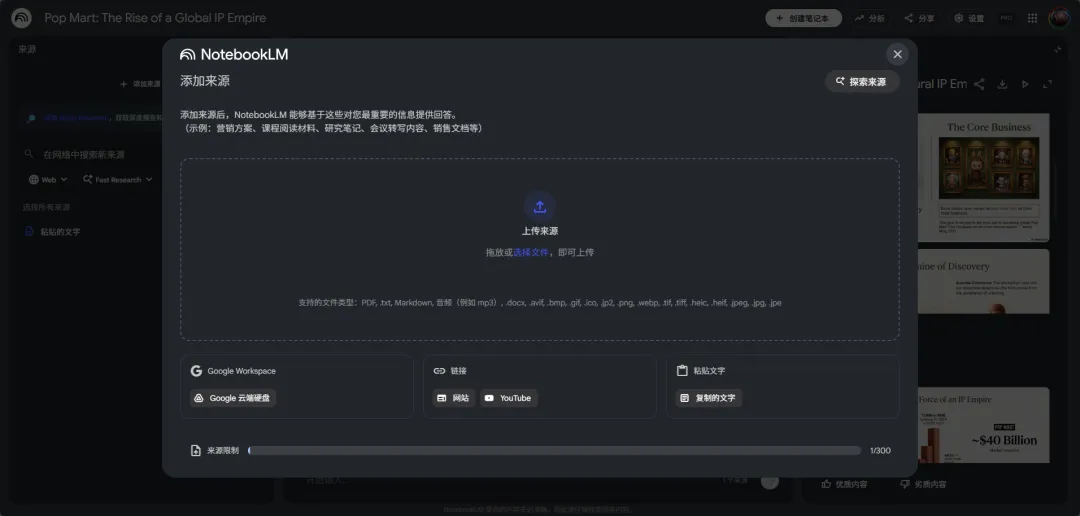Viewport: 1080px width, 516px height.
Task: Click 分享 in the header
Action: [x=920, y=19]
